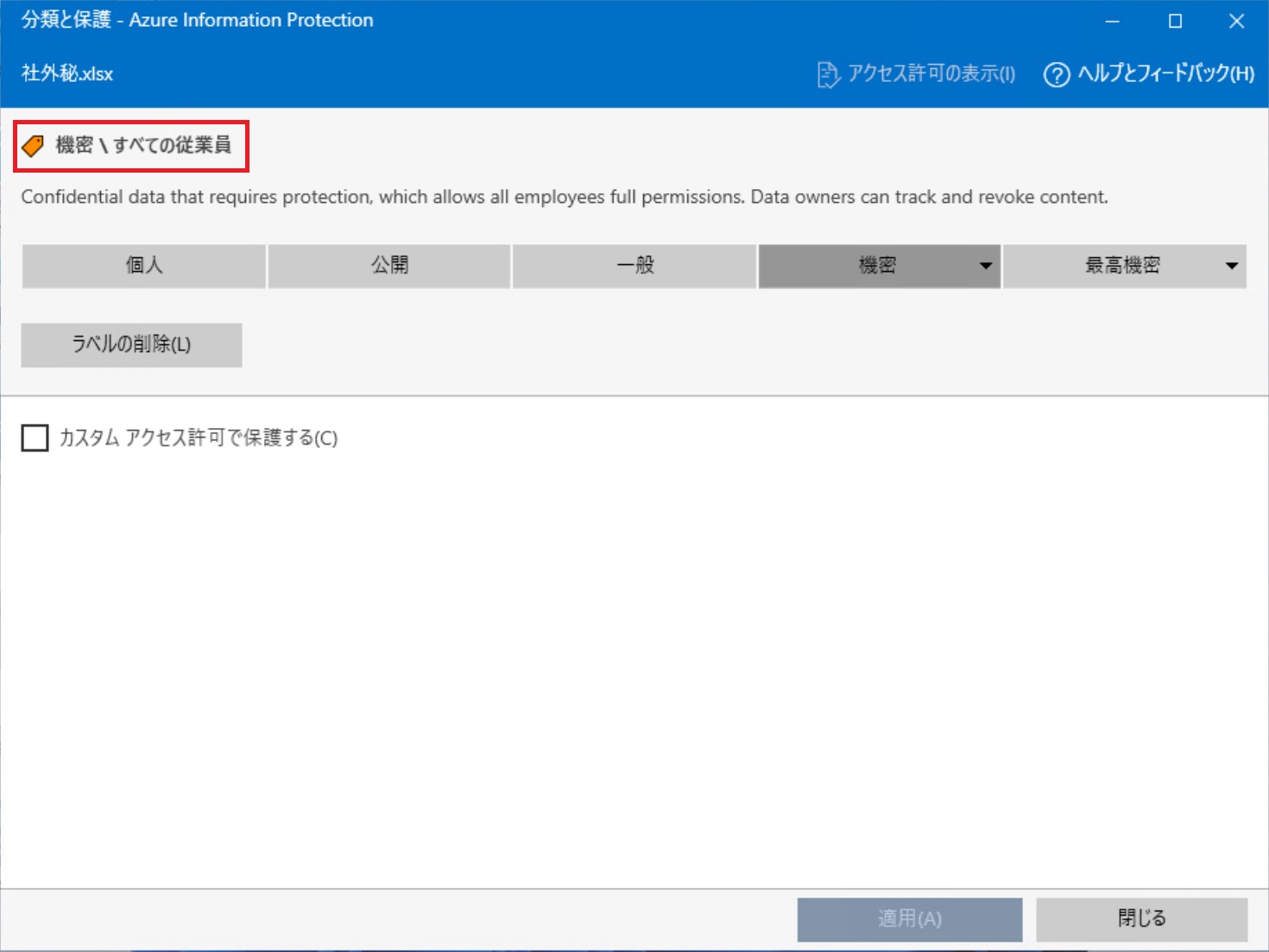Click ラベルの削除(L) button
The height and width of the screenshot is (952, 1269).
point(131,345)
